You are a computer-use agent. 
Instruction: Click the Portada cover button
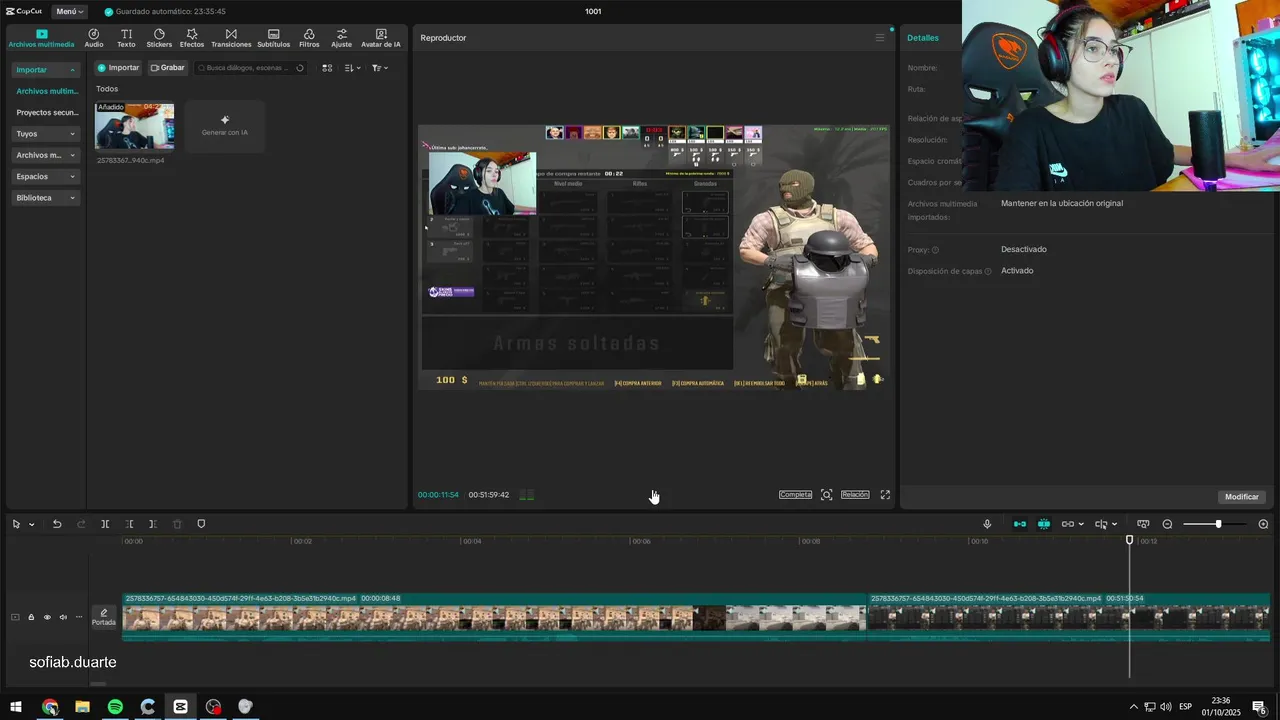(x=104, y=617)
